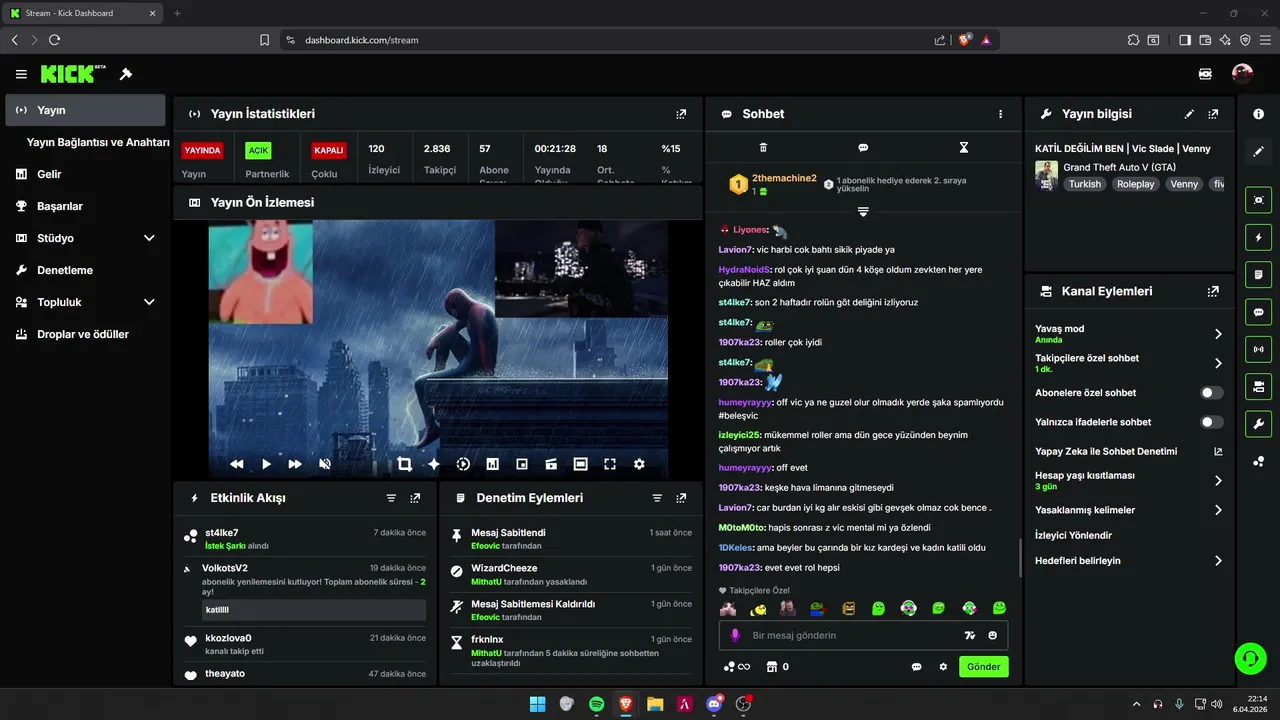Screen dimensions: 1280x720
Task: Click İzleyici Yönlendir
Action: (x=1073, y=535)
